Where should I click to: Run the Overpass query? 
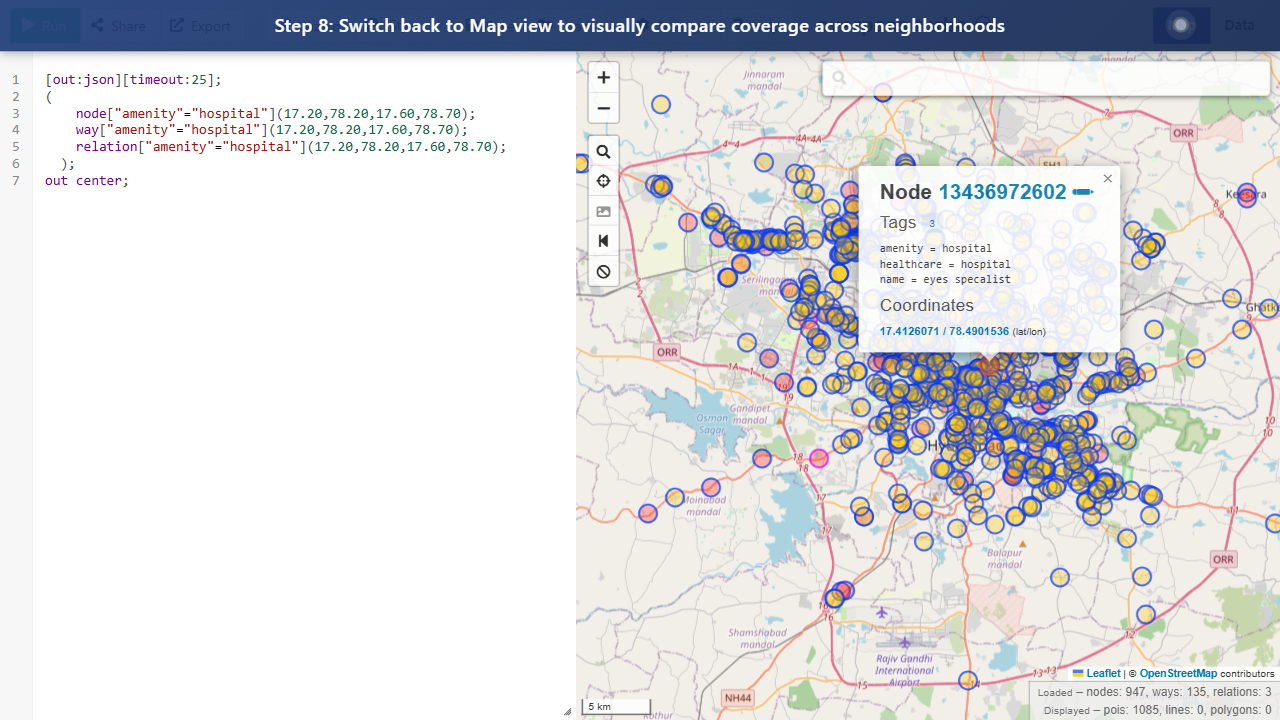(x=44, y=25)
